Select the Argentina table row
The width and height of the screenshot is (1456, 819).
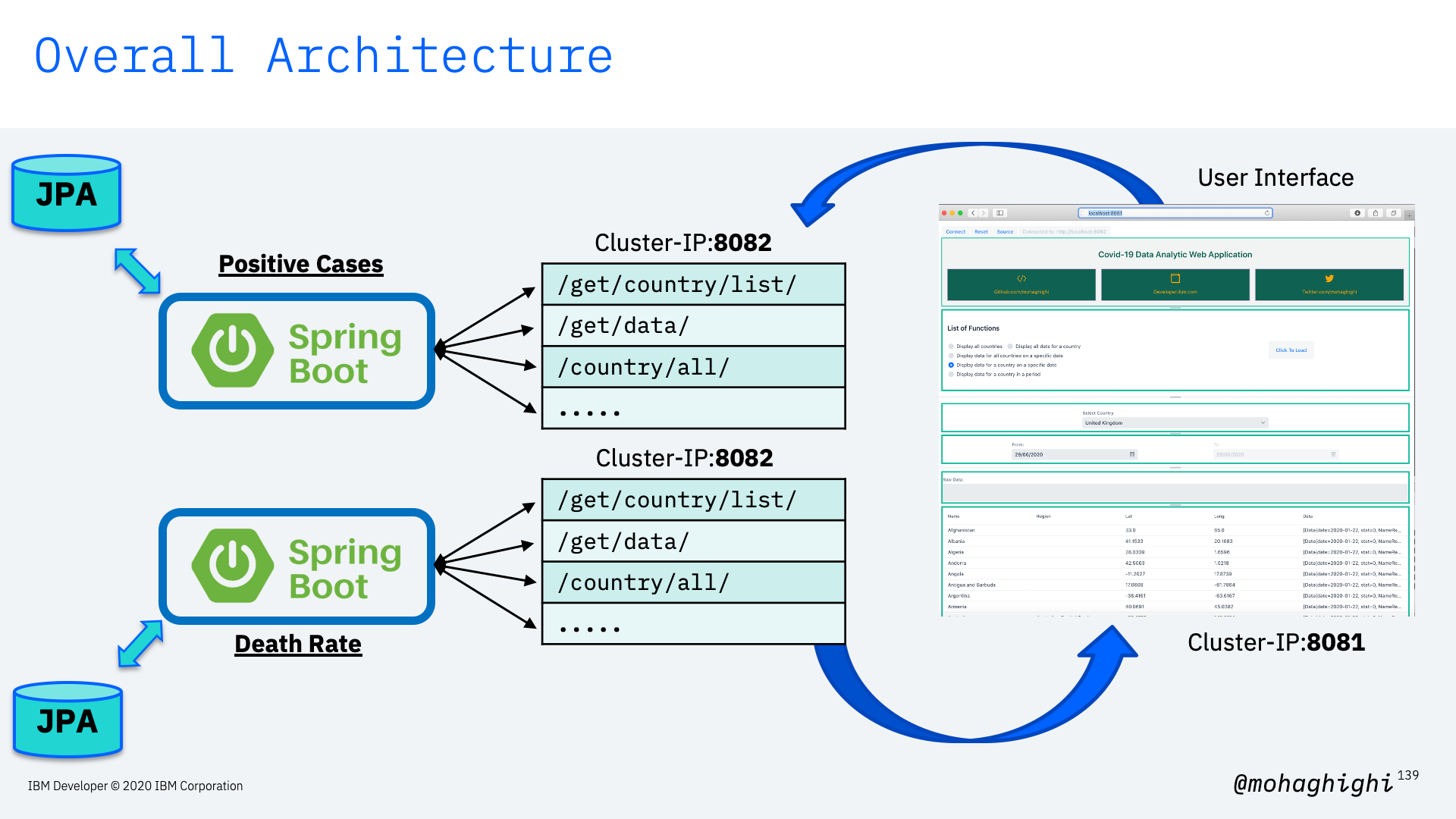click(x=1175, y=596)
